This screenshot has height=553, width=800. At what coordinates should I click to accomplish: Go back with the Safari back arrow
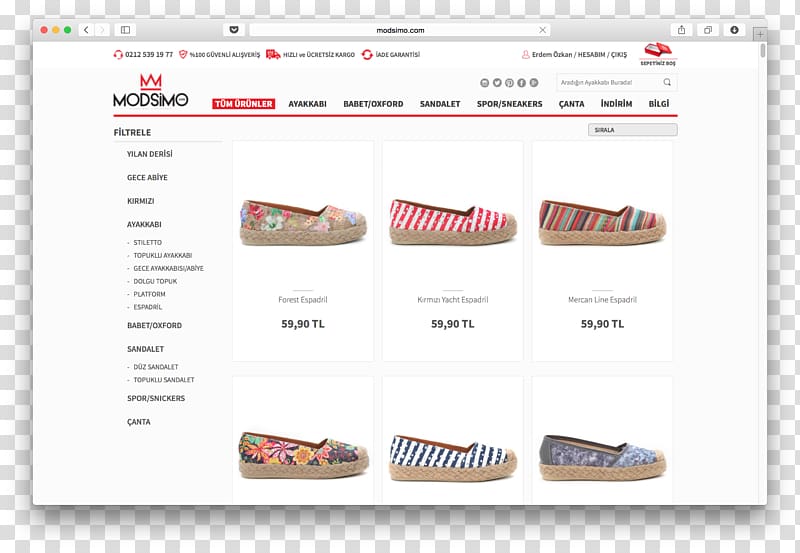(86, 30)
